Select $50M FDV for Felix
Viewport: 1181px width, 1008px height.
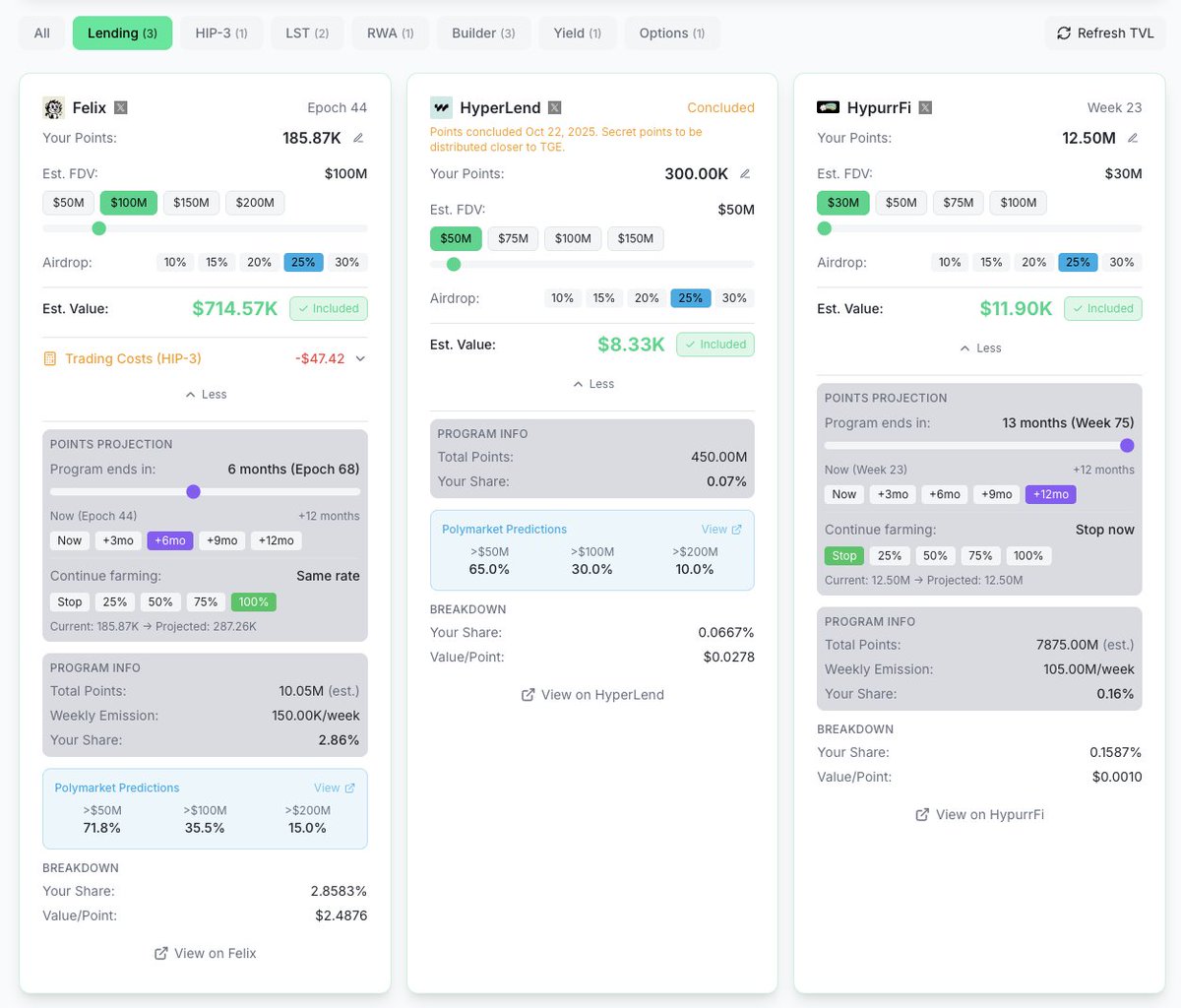pyautogui.click(x=69, y=203)
